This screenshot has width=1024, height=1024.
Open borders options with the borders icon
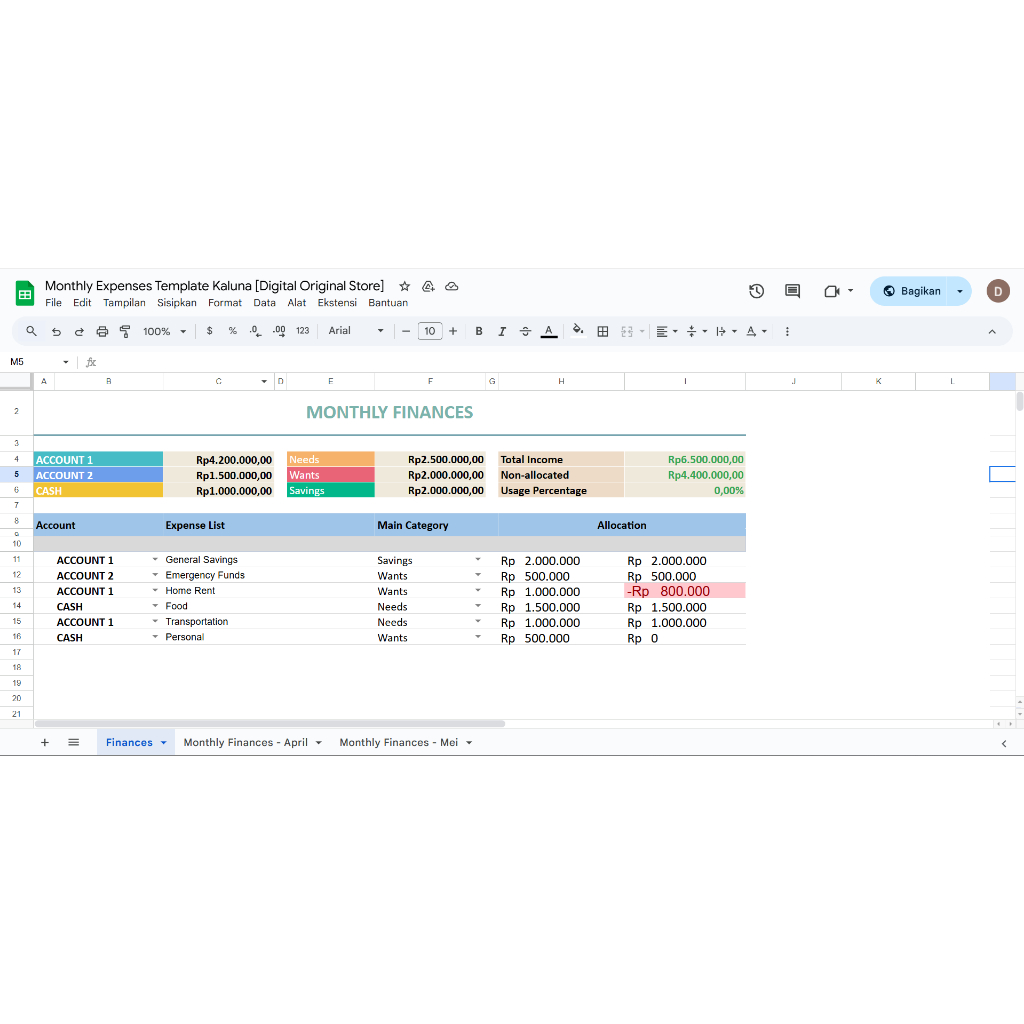[x=602, y=331]
